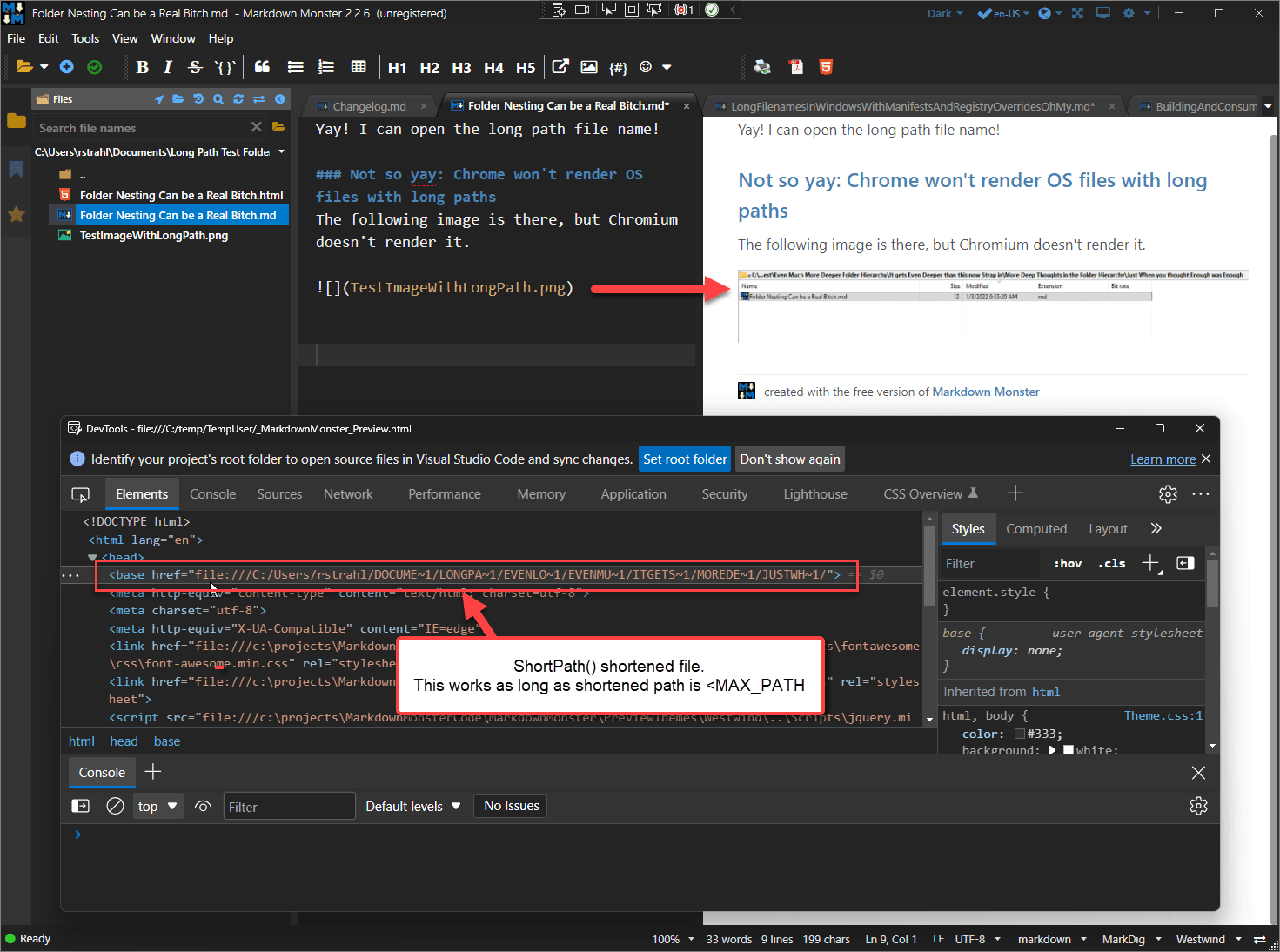Insert code block with {#} icon
The image size is (1280, 952).
[x=618, y=68]
